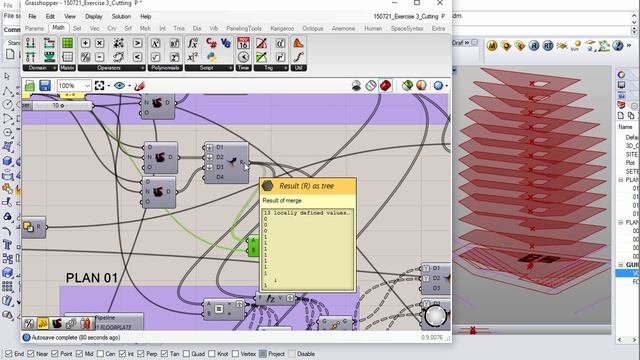Click the green A B component

coord(253,245)
